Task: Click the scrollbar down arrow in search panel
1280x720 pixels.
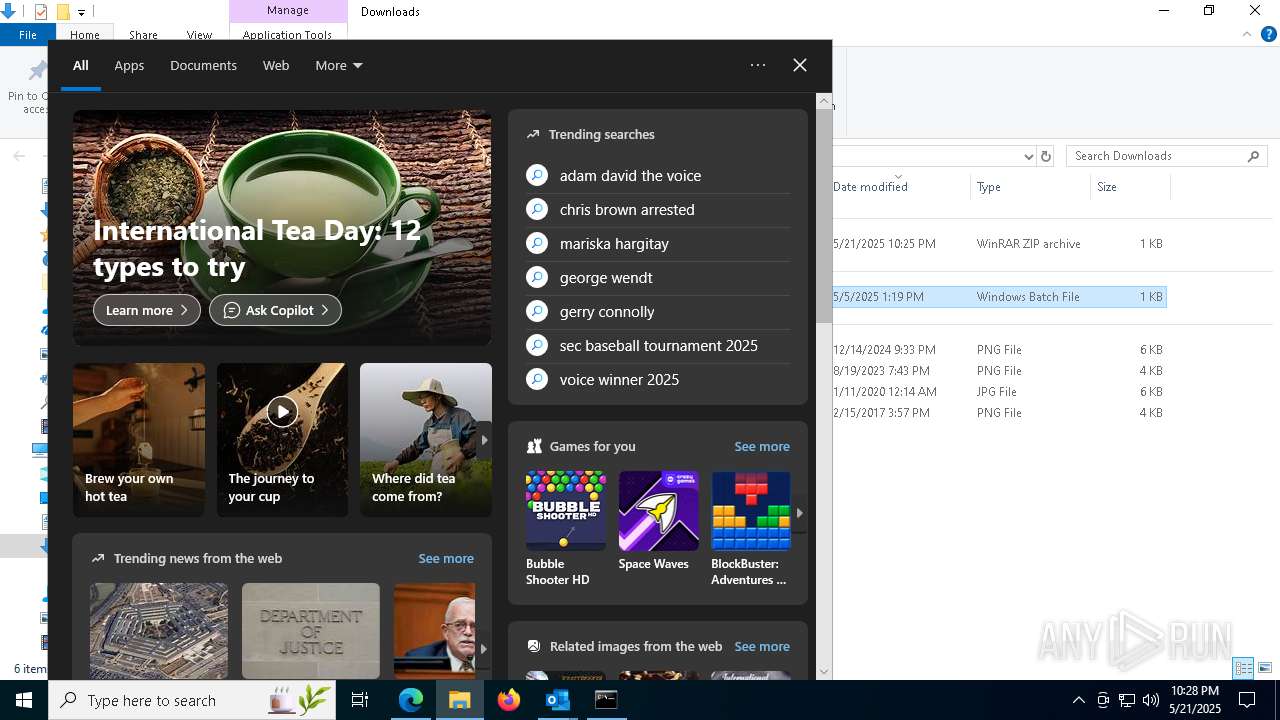Action: coord(824,672)
